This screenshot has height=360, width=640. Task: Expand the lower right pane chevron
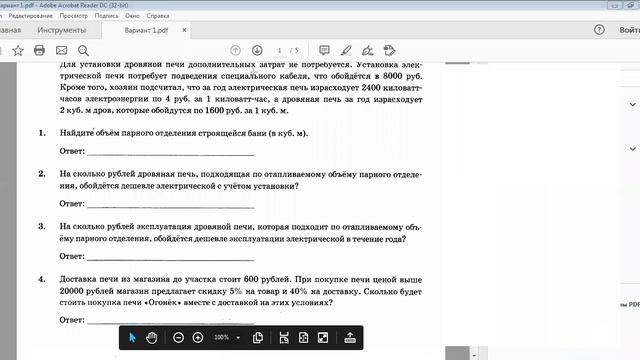pos(633,149)
